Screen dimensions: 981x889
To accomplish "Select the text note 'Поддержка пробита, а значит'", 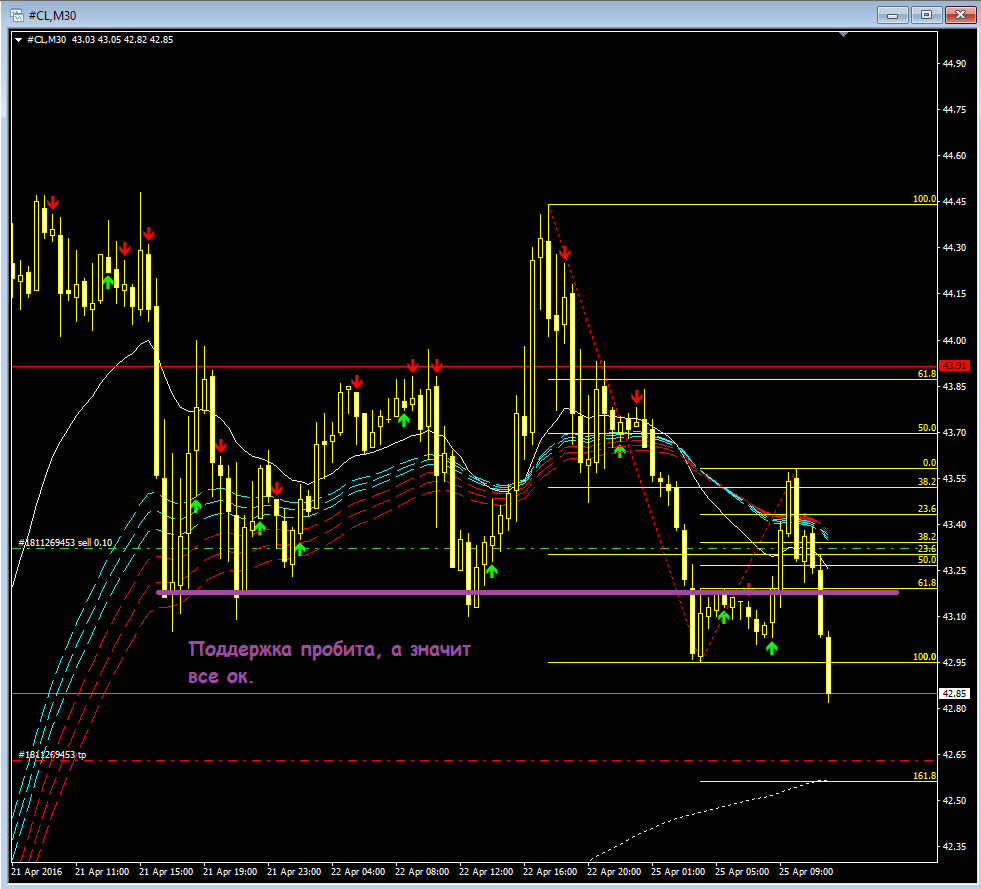I will coord(329,649).
